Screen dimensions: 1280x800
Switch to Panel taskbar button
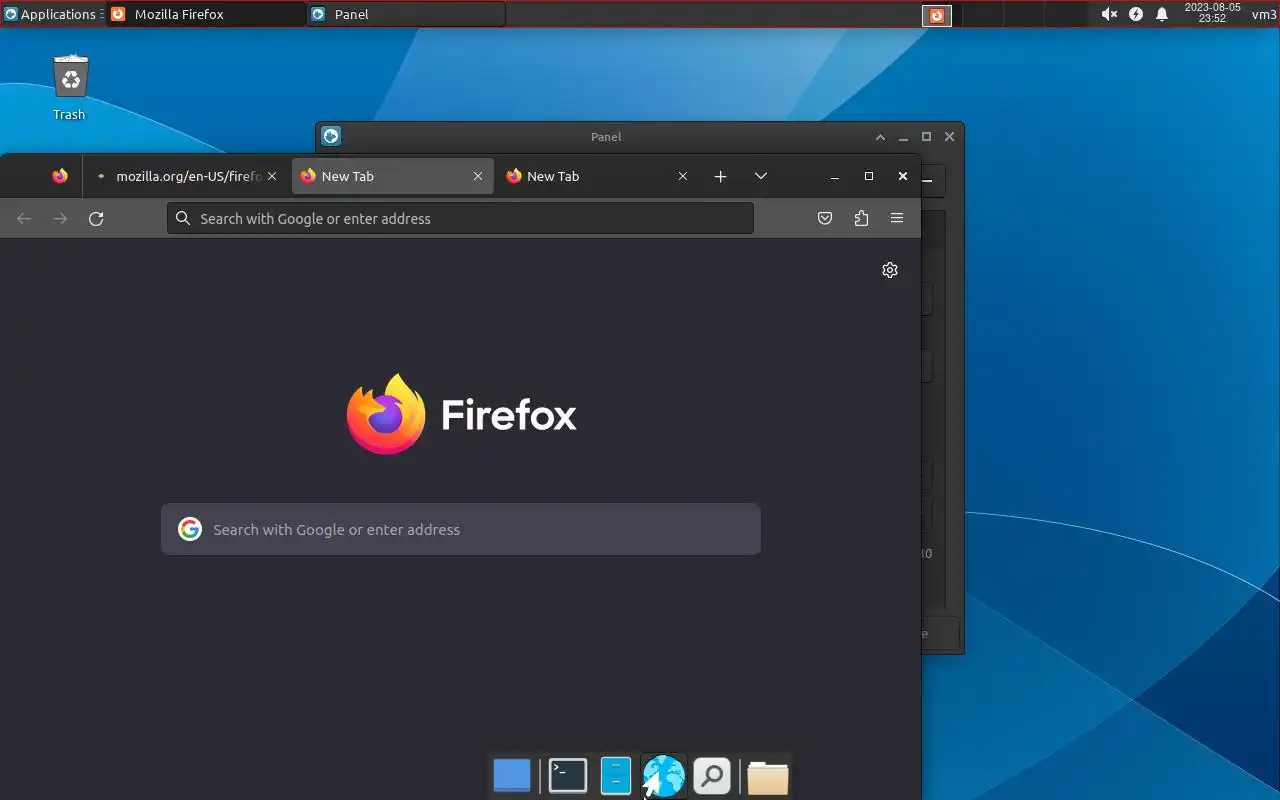(406, 14)
